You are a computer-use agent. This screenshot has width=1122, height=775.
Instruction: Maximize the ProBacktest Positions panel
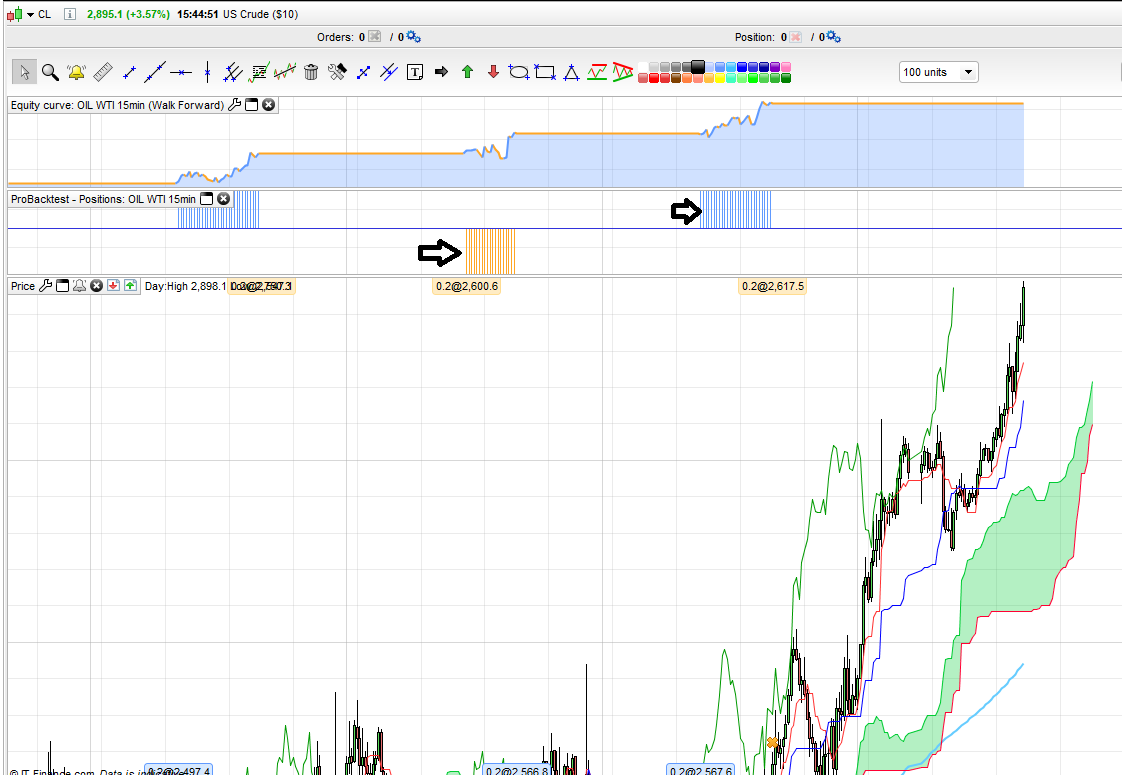[x=206, y=199]
